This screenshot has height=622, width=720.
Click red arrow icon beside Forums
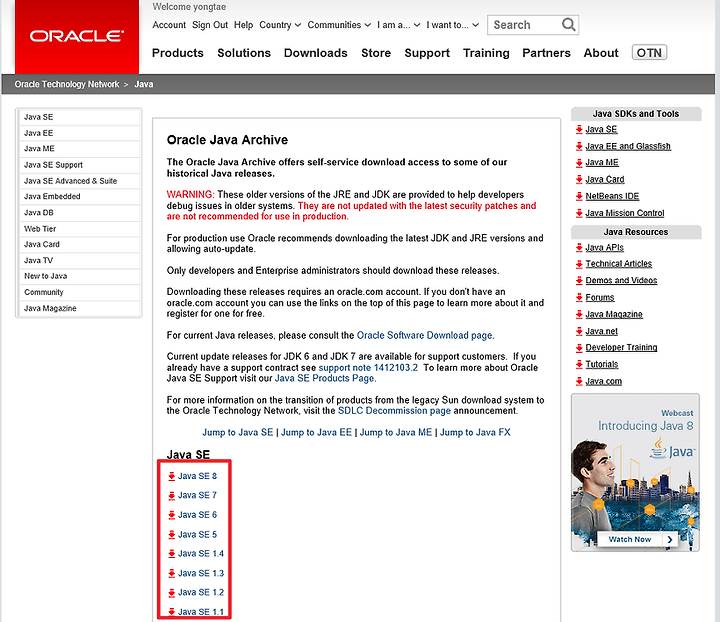[x=579, y=297]
